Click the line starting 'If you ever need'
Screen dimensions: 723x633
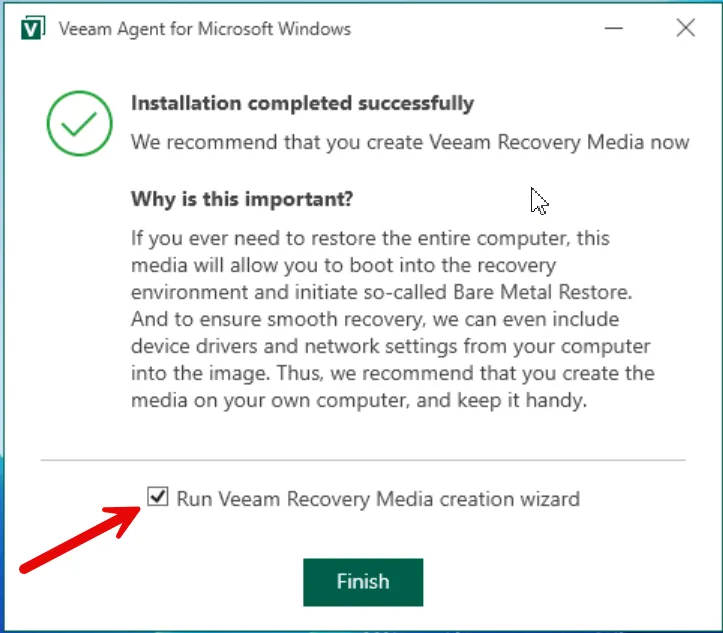370,239
